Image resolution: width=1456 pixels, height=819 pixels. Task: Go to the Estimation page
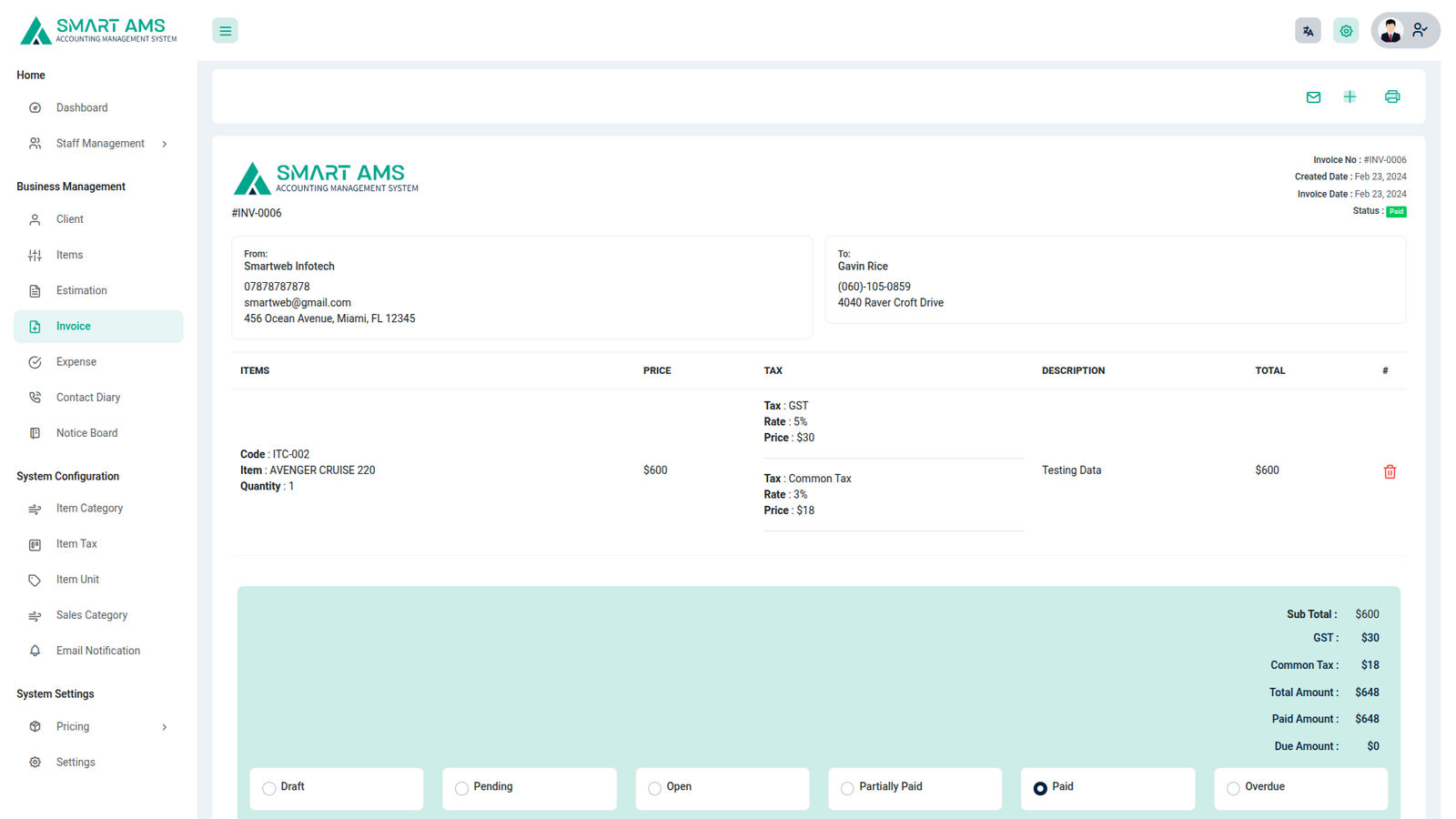[x=81, y=290]
